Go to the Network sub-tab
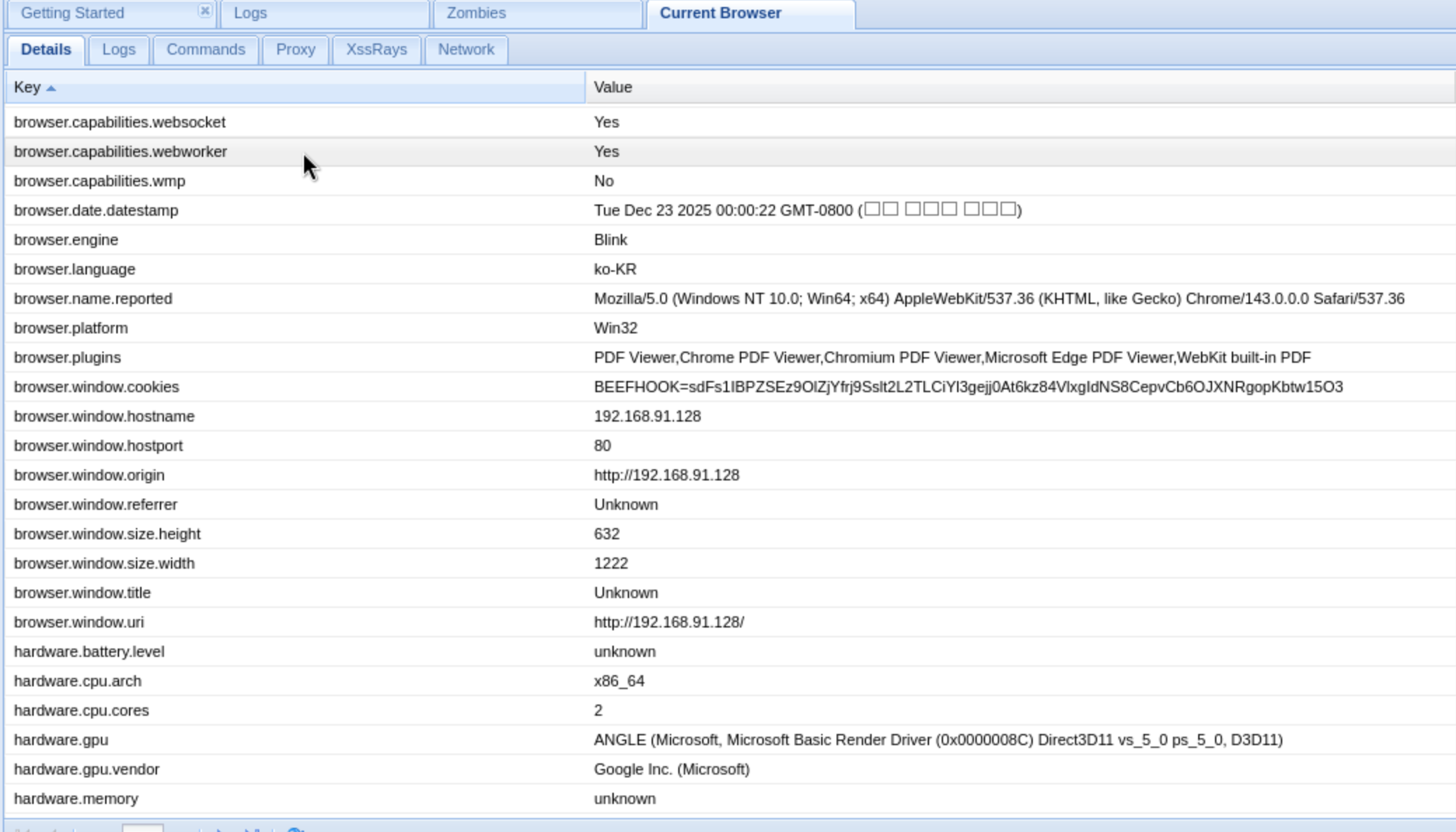Screen dimensions: 1456x832 (x=466, y=50)
